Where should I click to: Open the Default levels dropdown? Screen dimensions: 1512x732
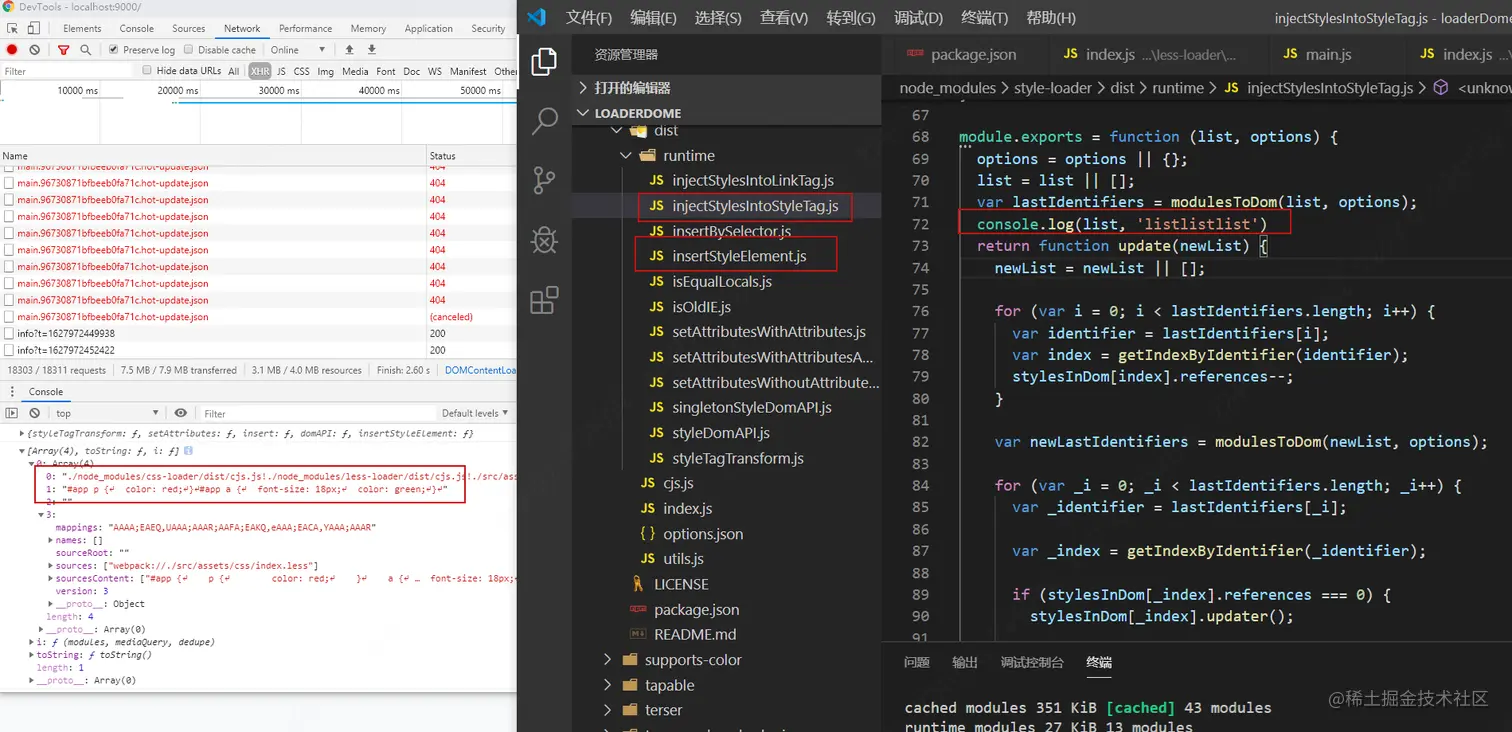475,413
